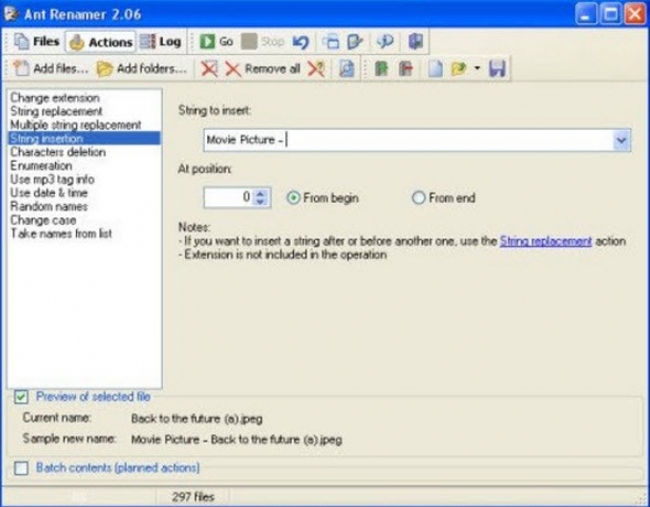Switch to the Files tab

(x=36, y=42)
